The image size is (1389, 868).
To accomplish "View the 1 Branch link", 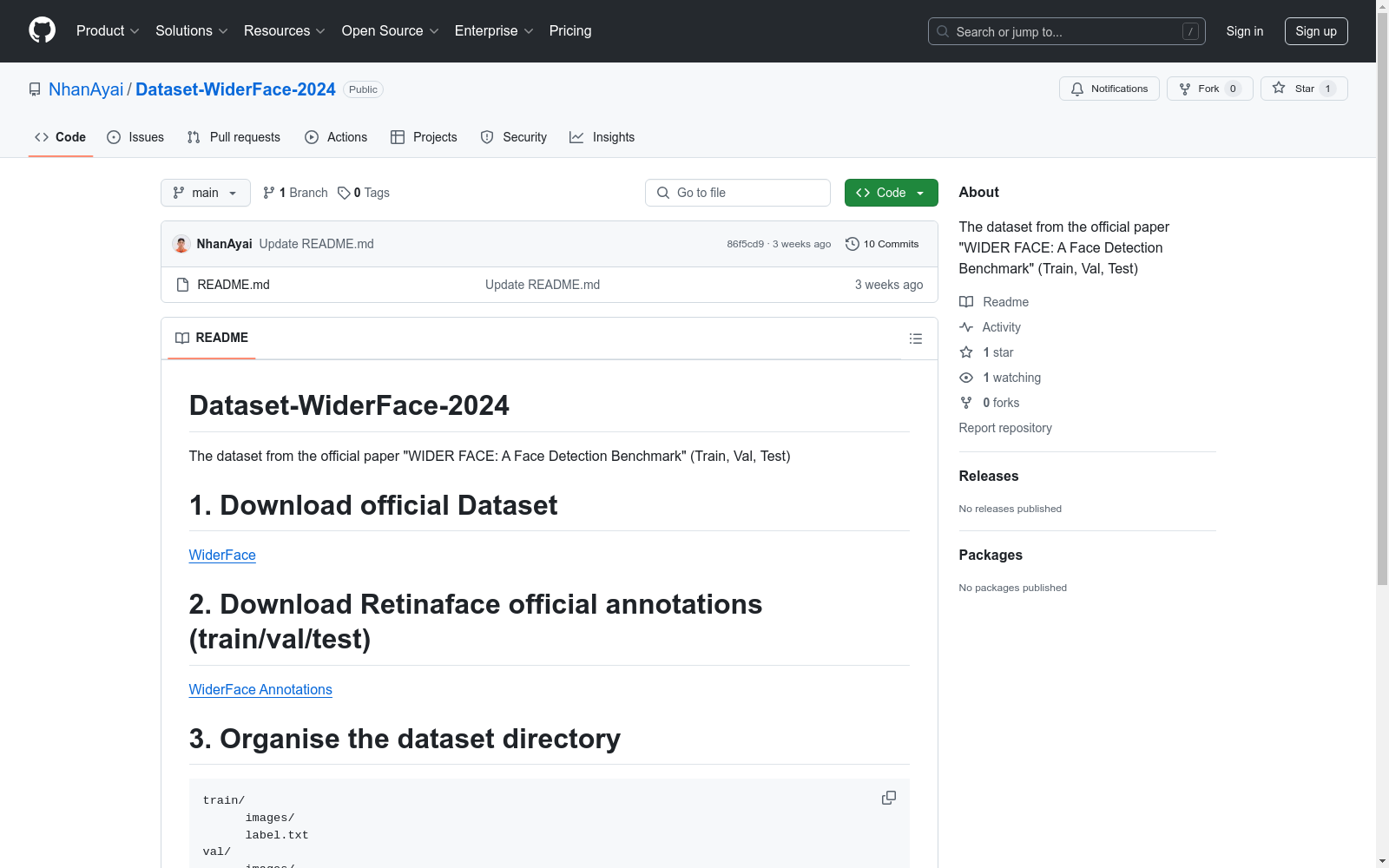I will coord(295,193).
